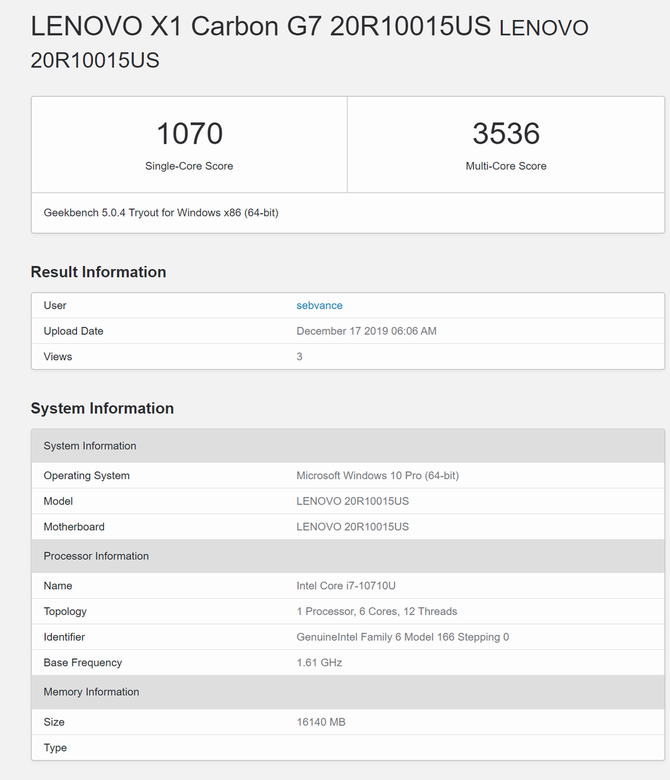Click the gray System Information table header
Viewport: 670px width, 780px height.
tap(348, 446)
